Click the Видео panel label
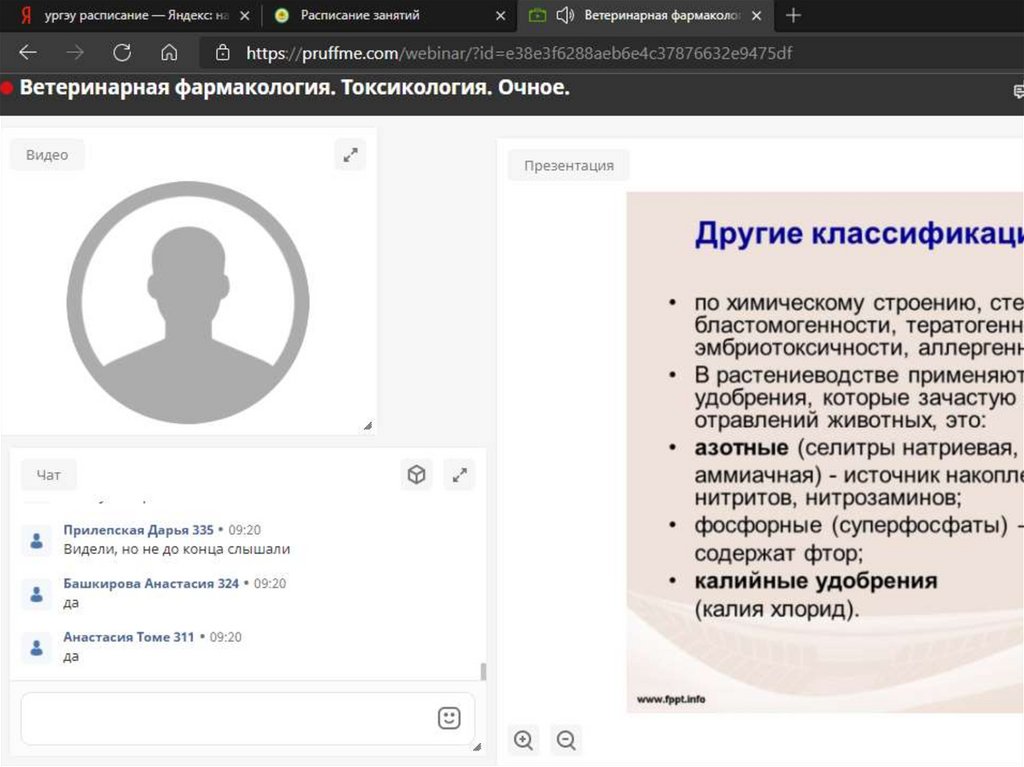1024x767 pixels. [x=47, y=155]
